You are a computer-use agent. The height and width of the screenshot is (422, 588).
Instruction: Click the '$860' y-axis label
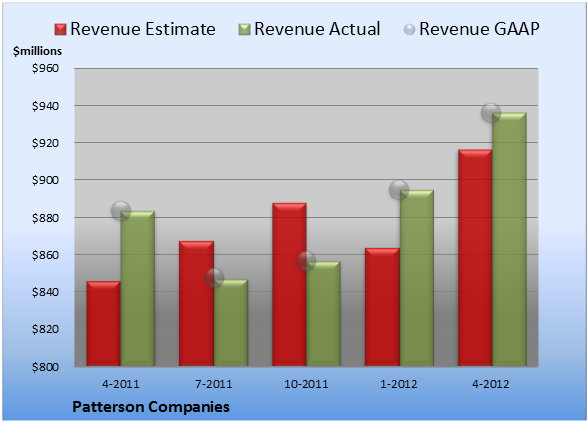[x=45, y=255]
